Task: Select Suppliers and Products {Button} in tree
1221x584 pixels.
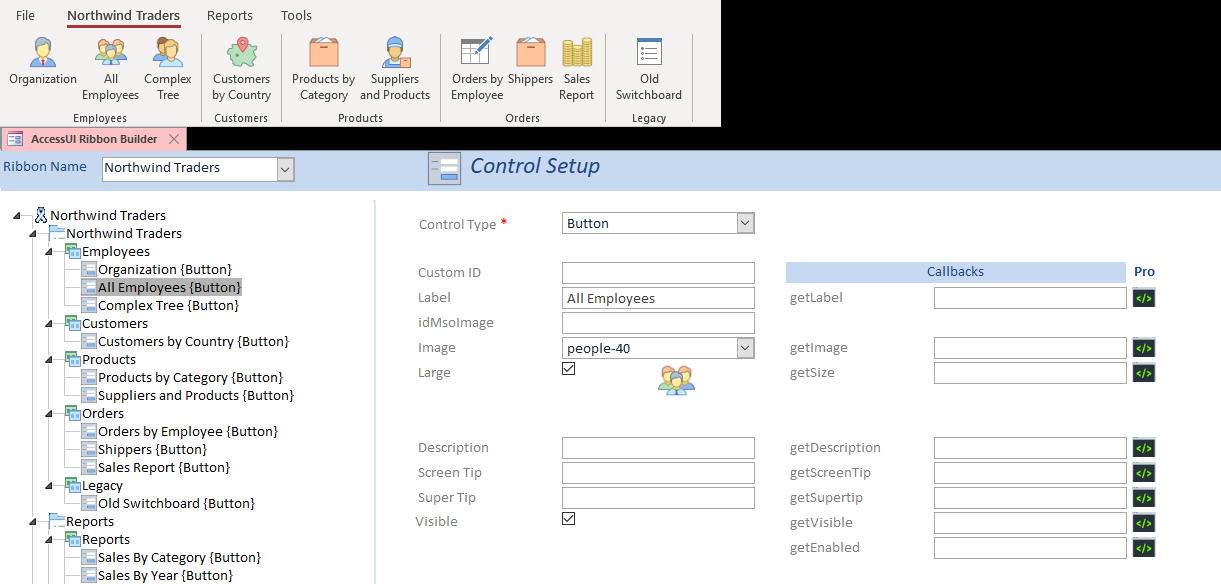Action: point(196,395)
